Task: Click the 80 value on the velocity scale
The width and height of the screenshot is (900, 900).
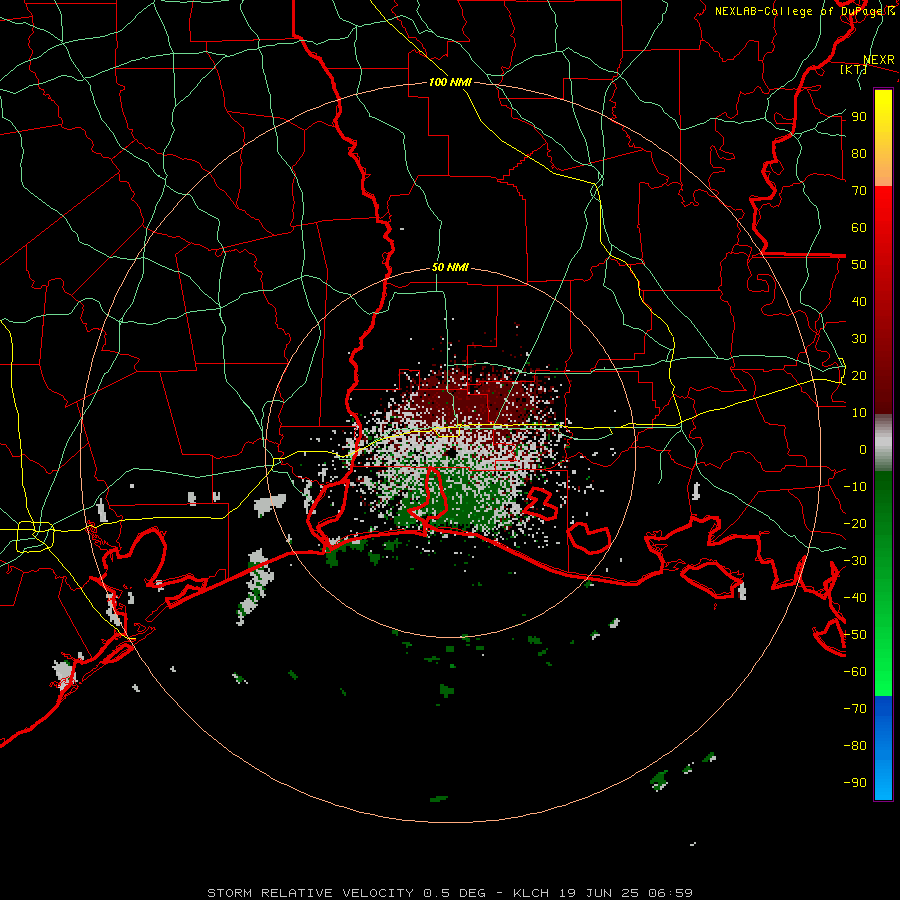Action: tap(859, 153)
